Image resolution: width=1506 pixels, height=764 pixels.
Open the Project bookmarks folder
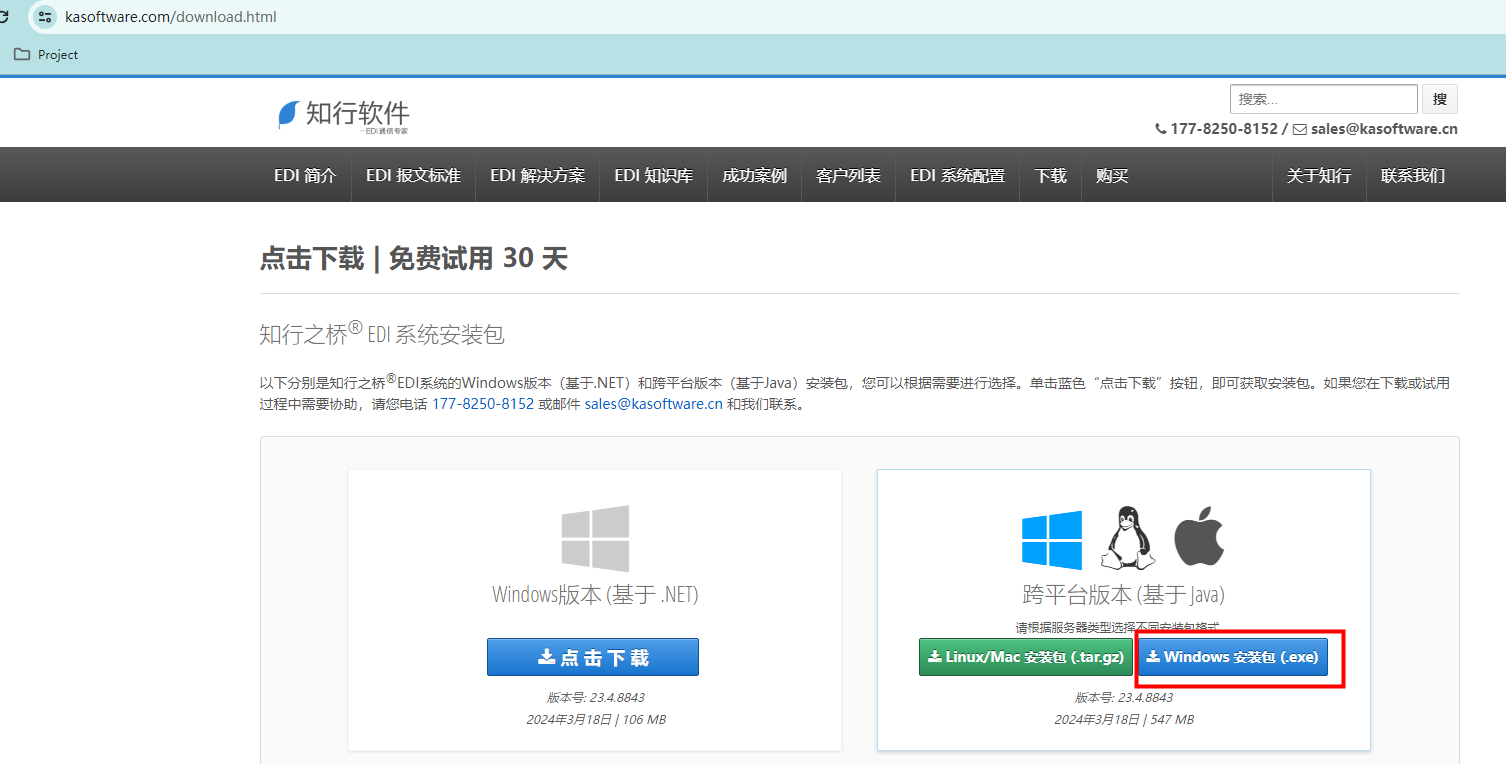tap(46, 55)
